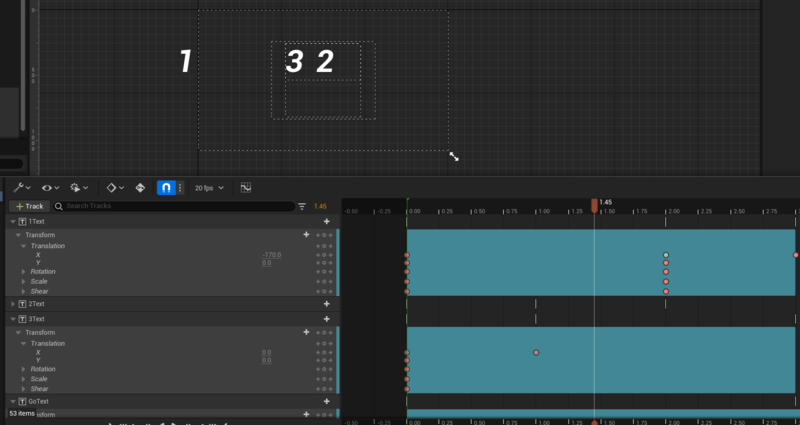Click the plus button on 2Text row
This screenshot has height=425, width=800.
[327, 304]
